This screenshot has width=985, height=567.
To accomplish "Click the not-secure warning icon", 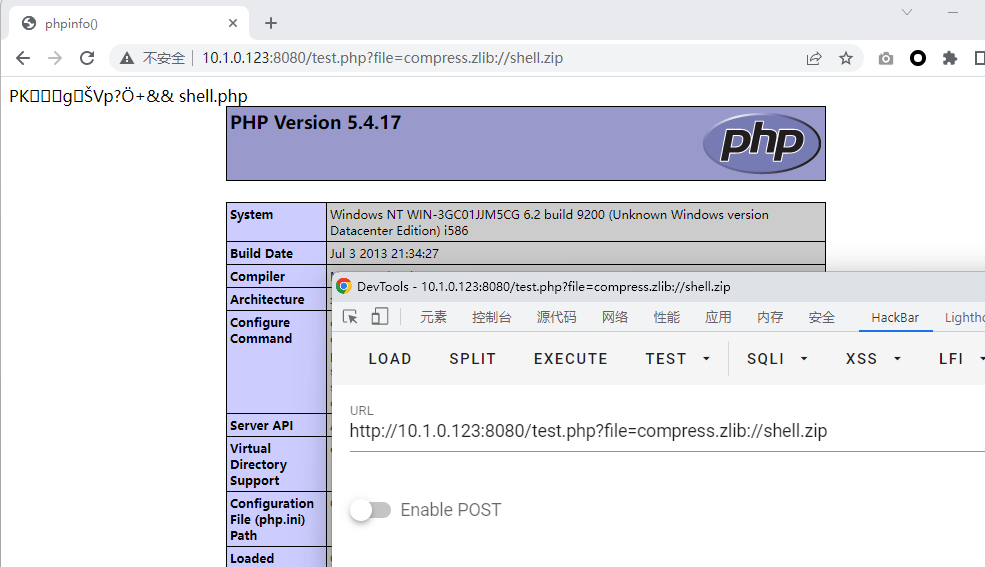I will [x=127, y=58].
